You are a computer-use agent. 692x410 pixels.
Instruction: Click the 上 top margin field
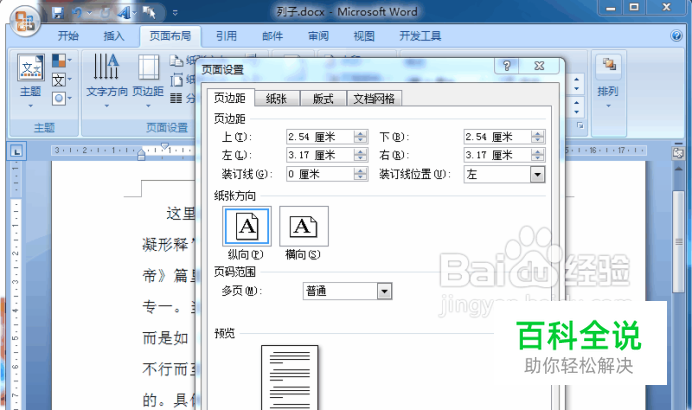coord(320,137)
